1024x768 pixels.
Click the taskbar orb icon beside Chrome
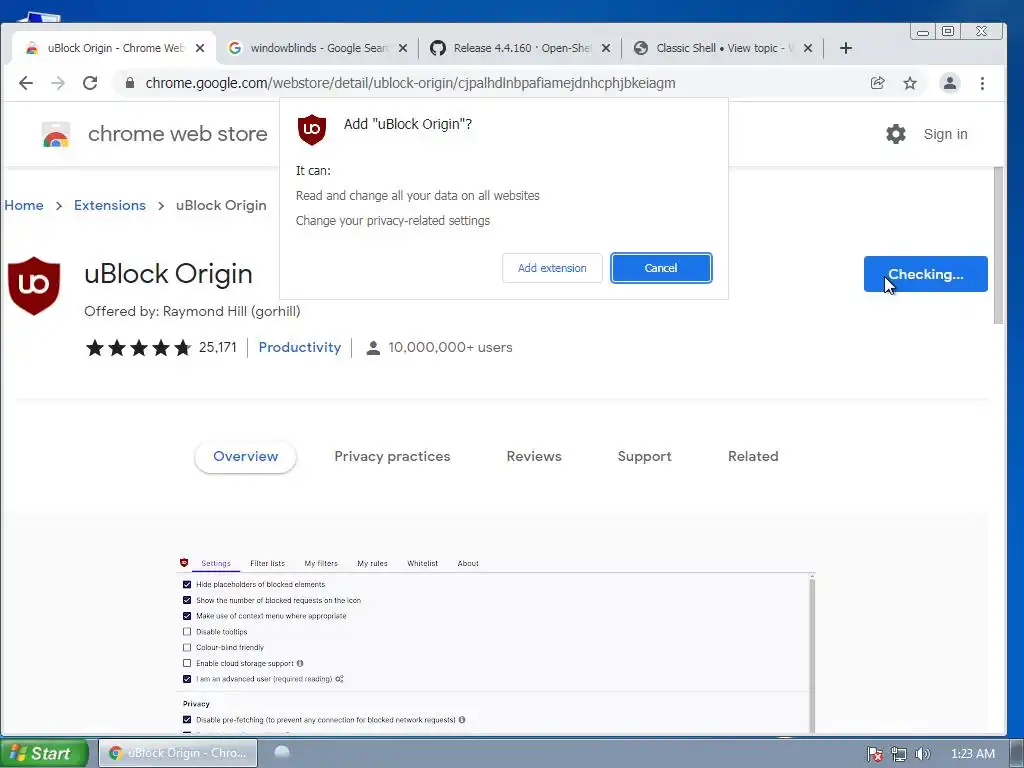click(x=281, y=752)
